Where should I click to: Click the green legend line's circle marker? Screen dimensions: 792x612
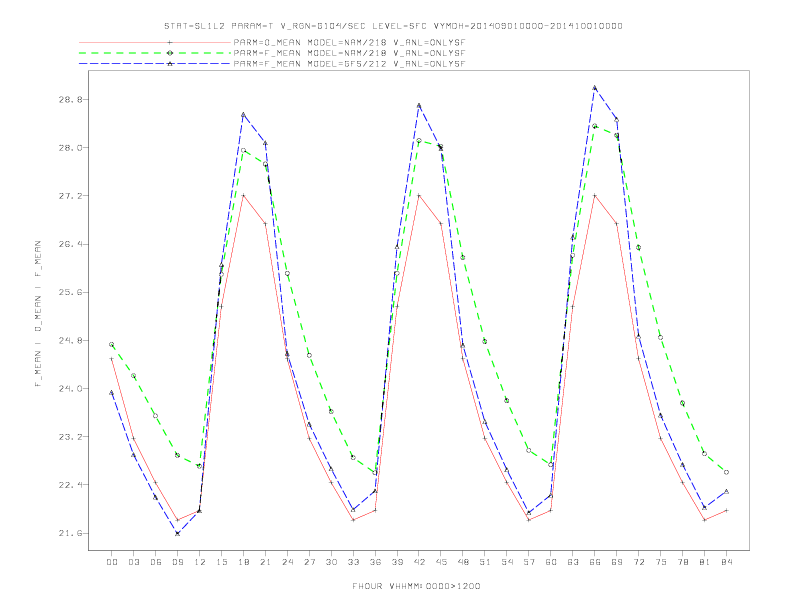point(170,53)
